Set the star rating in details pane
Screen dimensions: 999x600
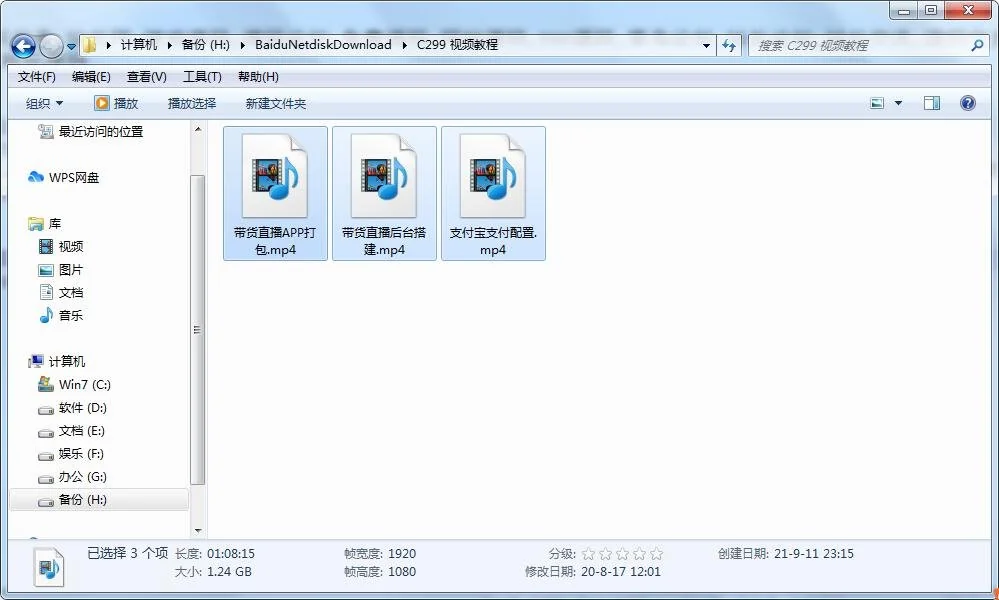[622, 554]
